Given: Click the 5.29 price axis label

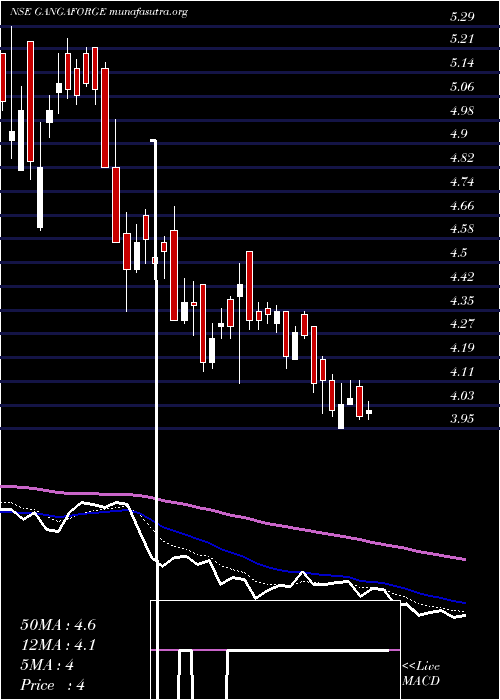Looking at the screenshot, I should tap(462, 17).
